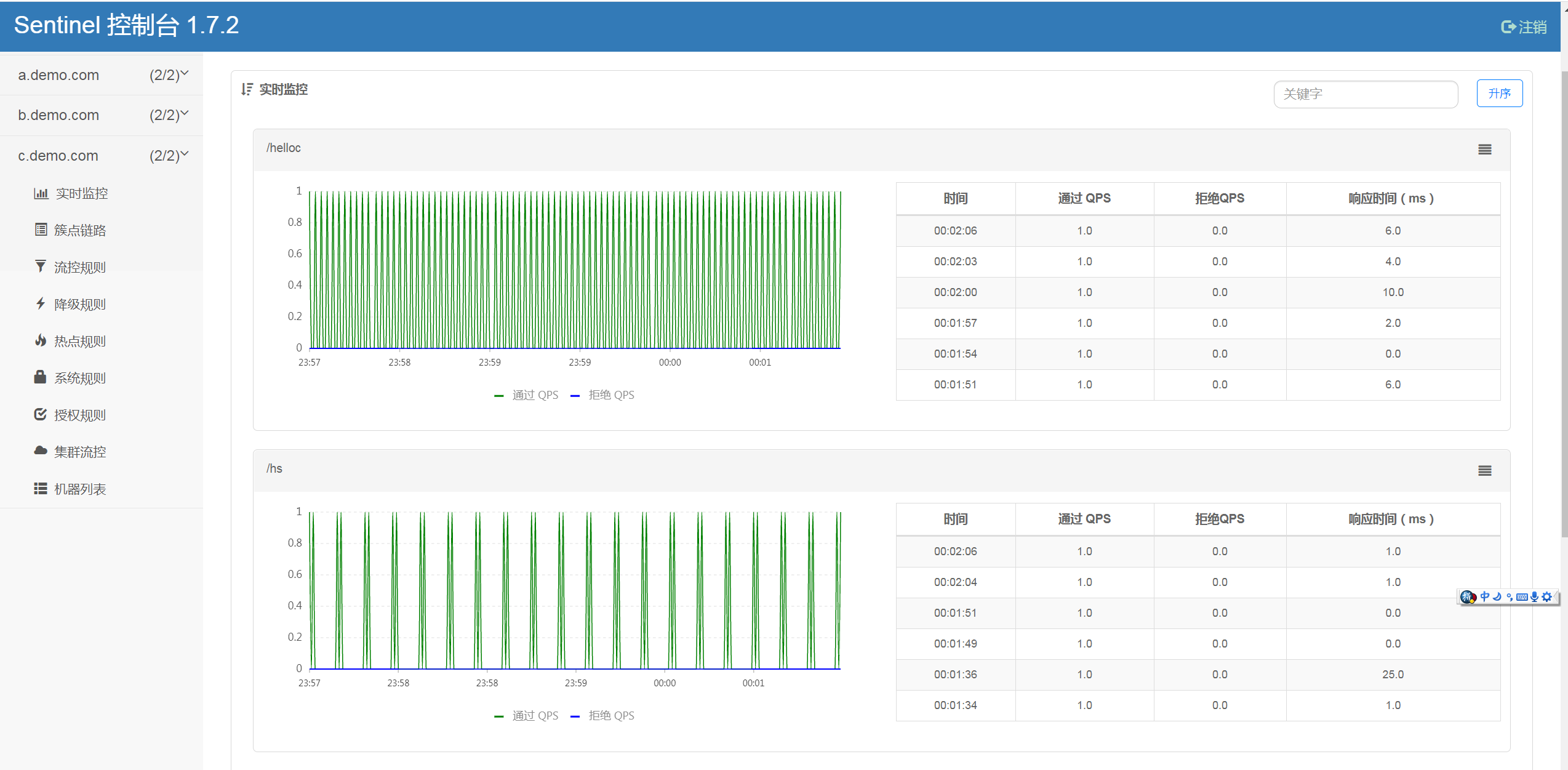Image resolution: width=1568 pixels, height=770 pixels.
Task: Click the cloud icon for 集群流控
Action: pyautogui.click(x=41, y=451)
